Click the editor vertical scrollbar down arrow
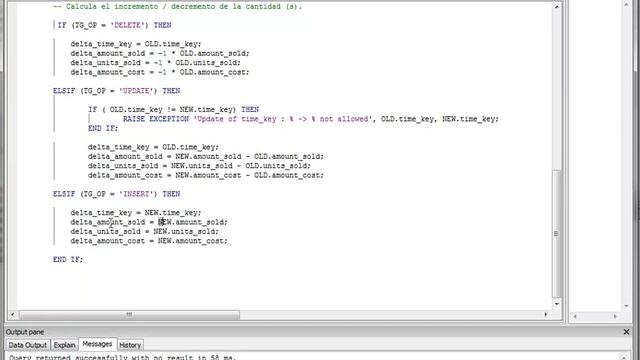Viewport: 640px width, 360px height. tap(556, 304)
